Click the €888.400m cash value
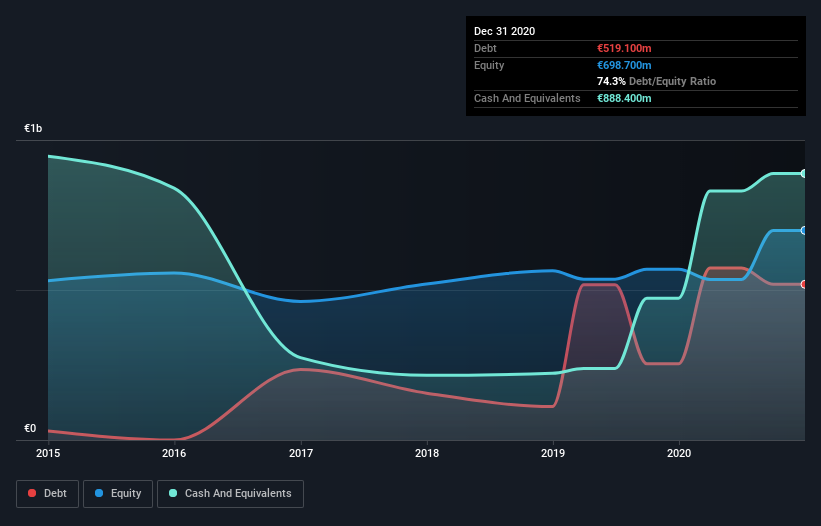This screenshot has height=526, width=821. (x=624, y=98)
